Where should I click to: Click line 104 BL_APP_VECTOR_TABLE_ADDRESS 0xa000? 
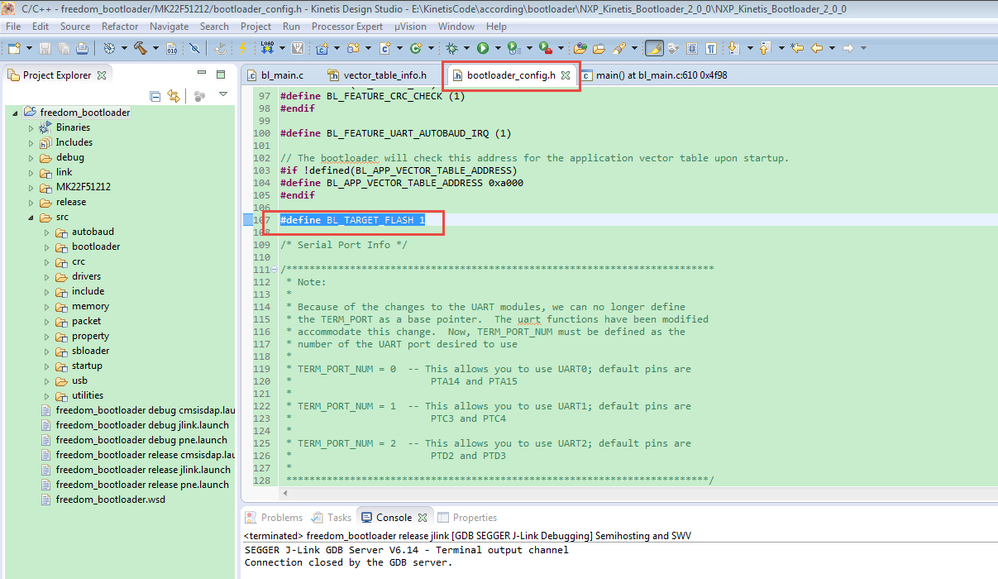click(x=402, y=183)
